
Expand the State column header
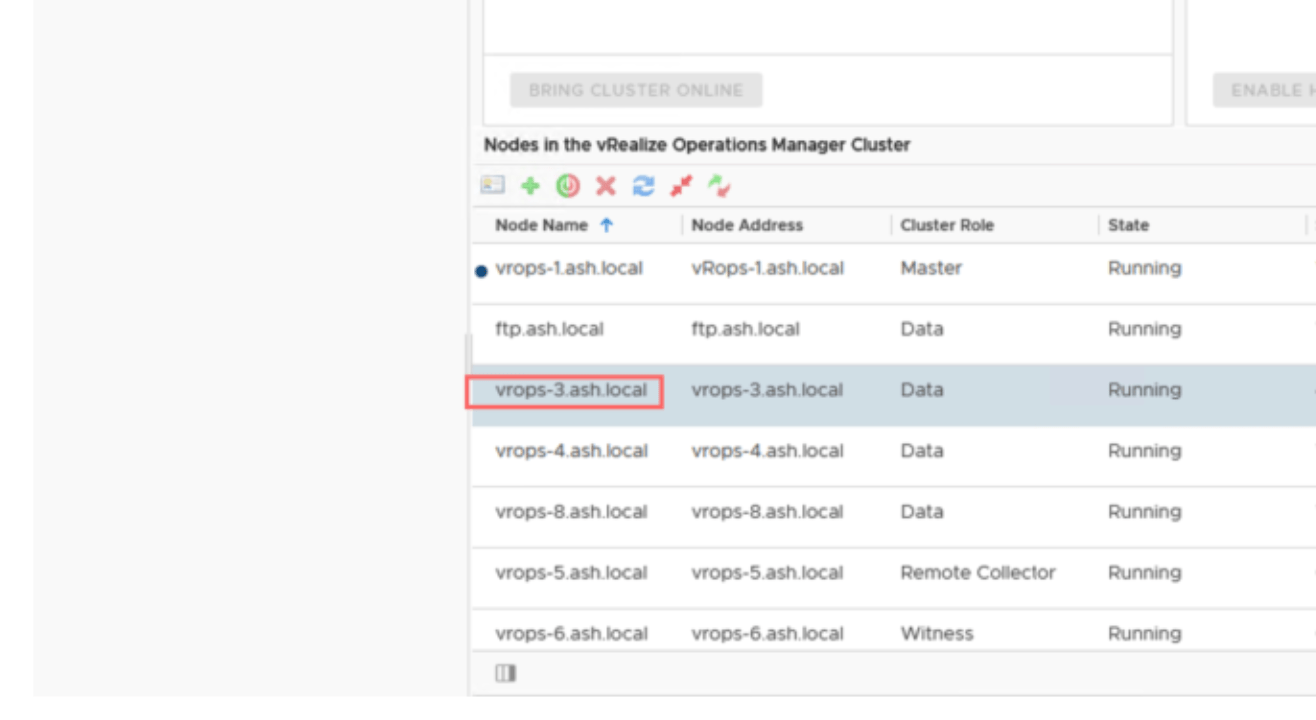[1130, 225]
